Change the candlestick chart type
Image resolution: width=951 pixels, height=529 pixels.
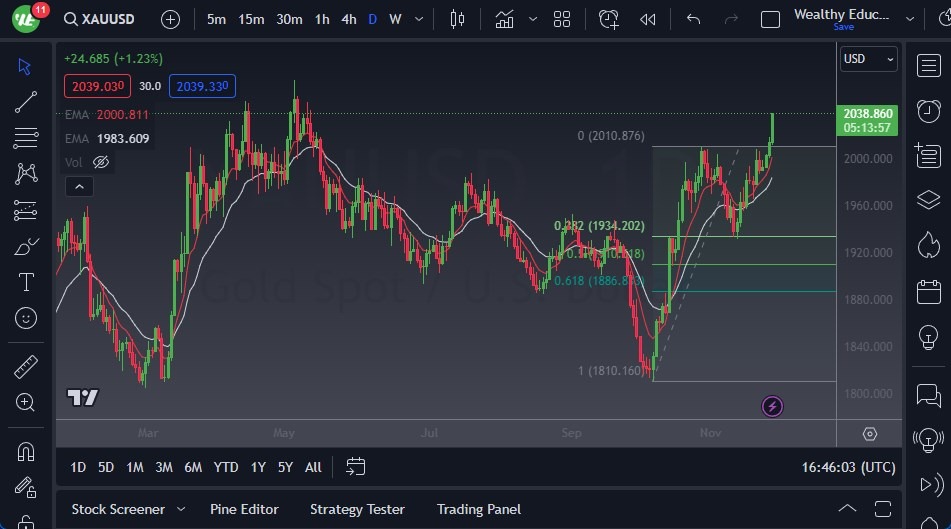pyautogui.click(x=457, y=19)
